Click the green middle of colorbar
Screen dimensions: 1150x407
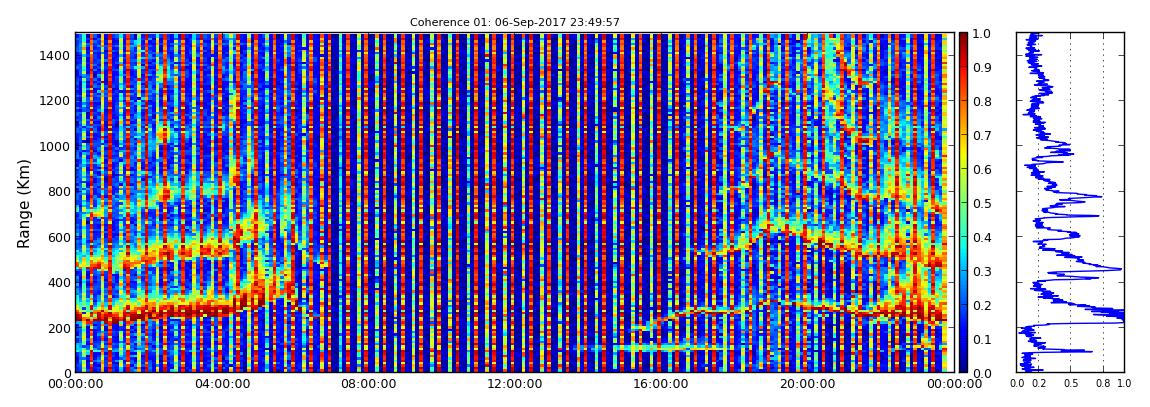(x=964, y=203)
